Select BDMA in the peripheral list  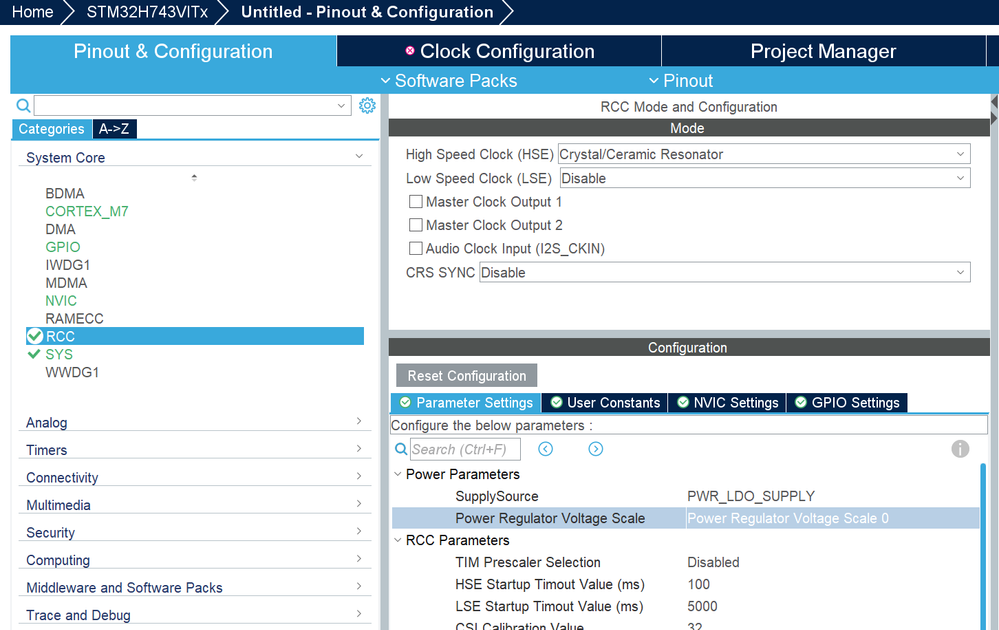coord(65,193)
